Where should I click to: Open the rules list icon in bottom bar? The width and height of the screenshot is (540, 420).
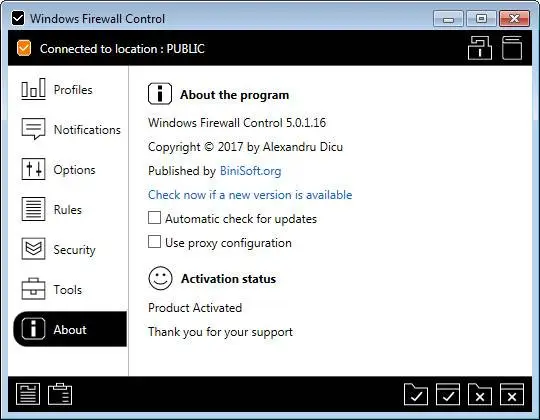click(28, 394)
